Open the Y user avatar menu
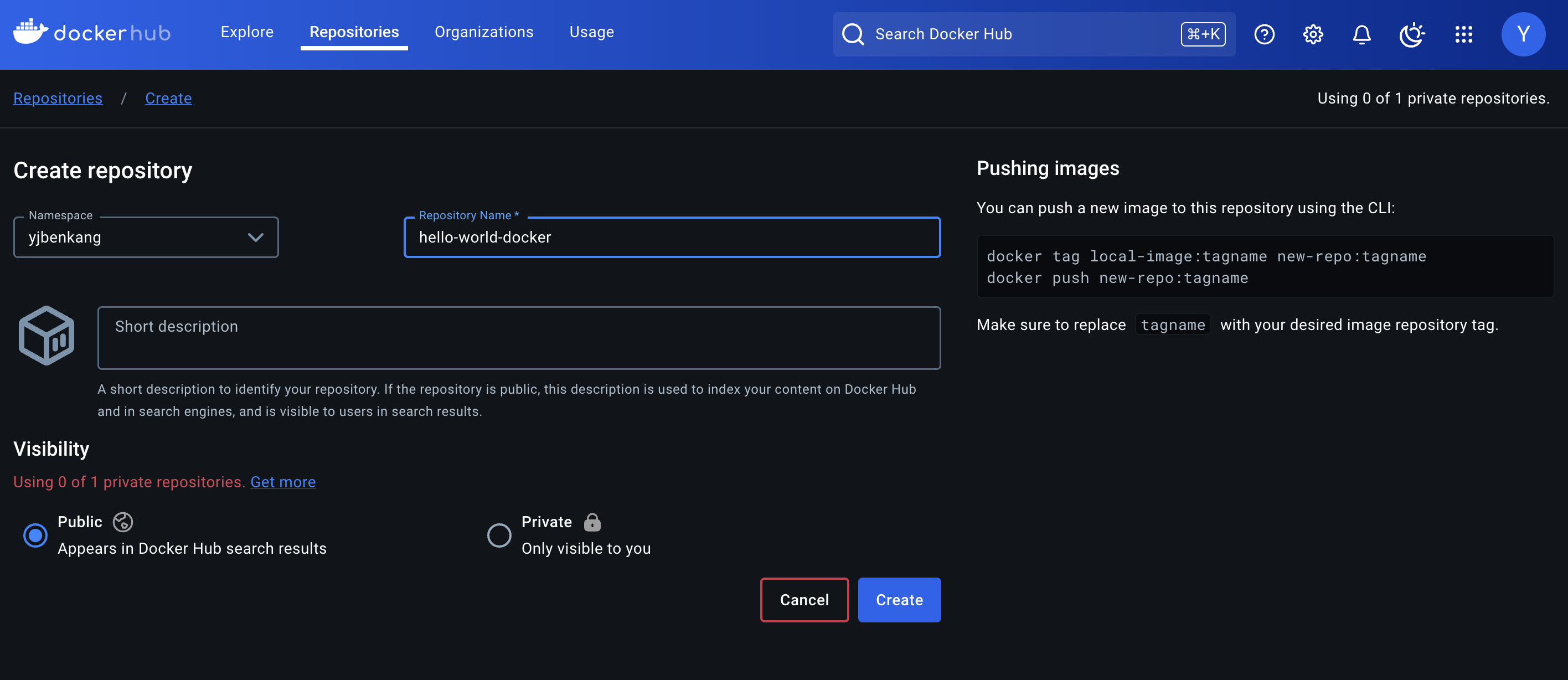Viewport: 1568px width, 680px height. click(1523, 34)
